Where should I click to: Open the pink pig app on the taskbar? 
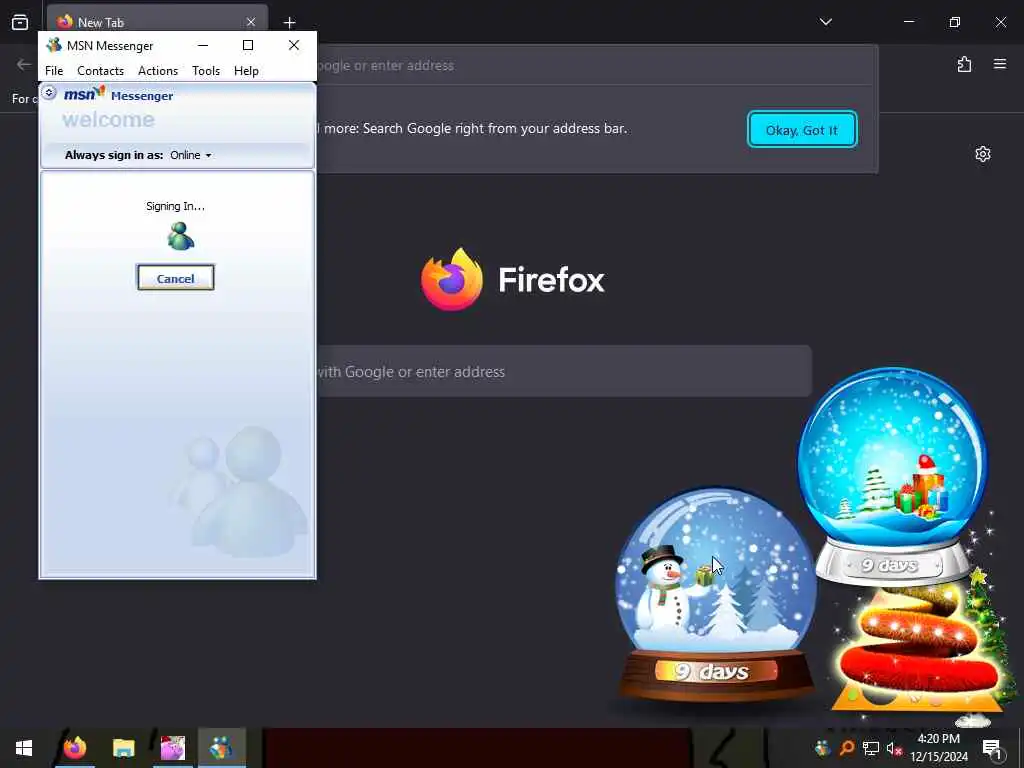172,748
